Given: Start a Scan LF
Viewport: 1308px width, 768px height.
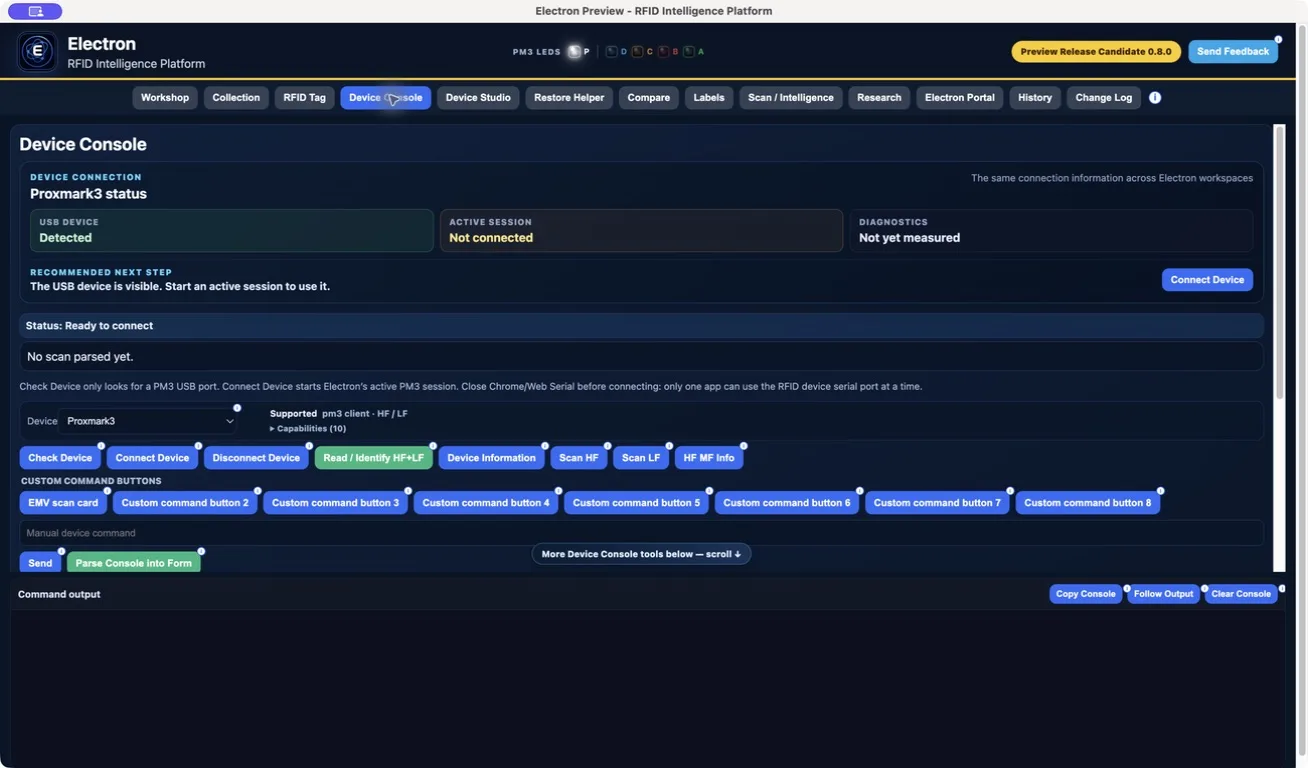Looking at the screenshot, I should [641, 458].
